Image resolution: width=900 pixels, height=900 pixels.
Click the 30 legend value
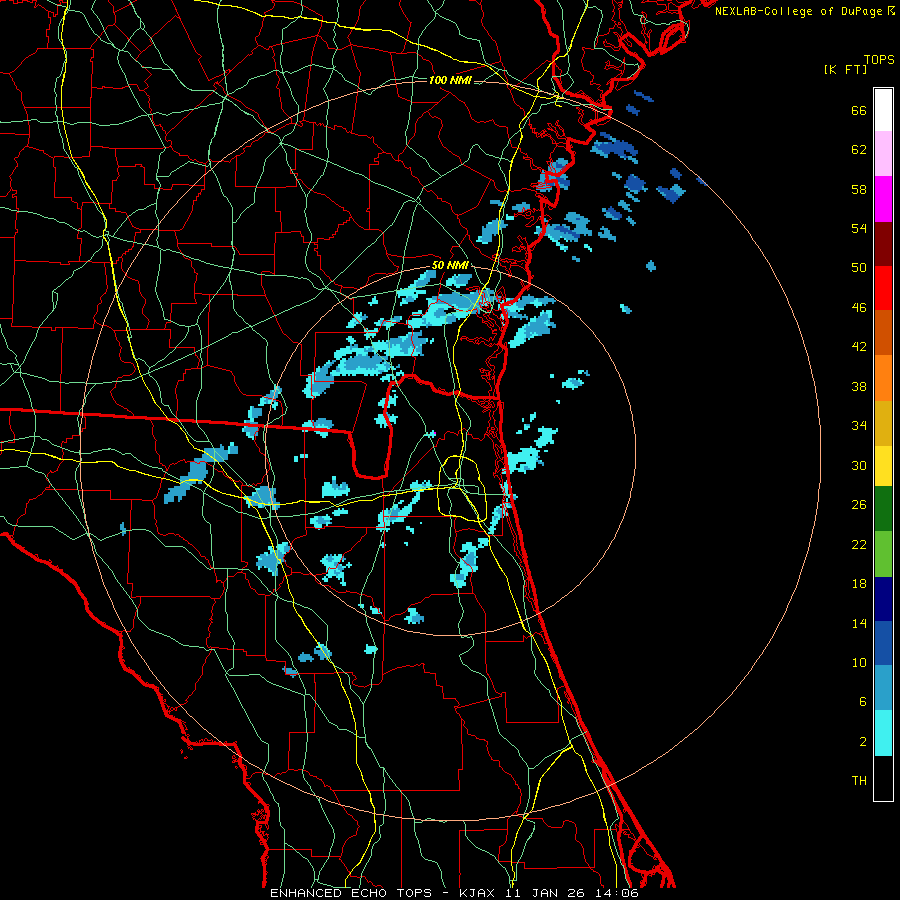tap(859, 465)
